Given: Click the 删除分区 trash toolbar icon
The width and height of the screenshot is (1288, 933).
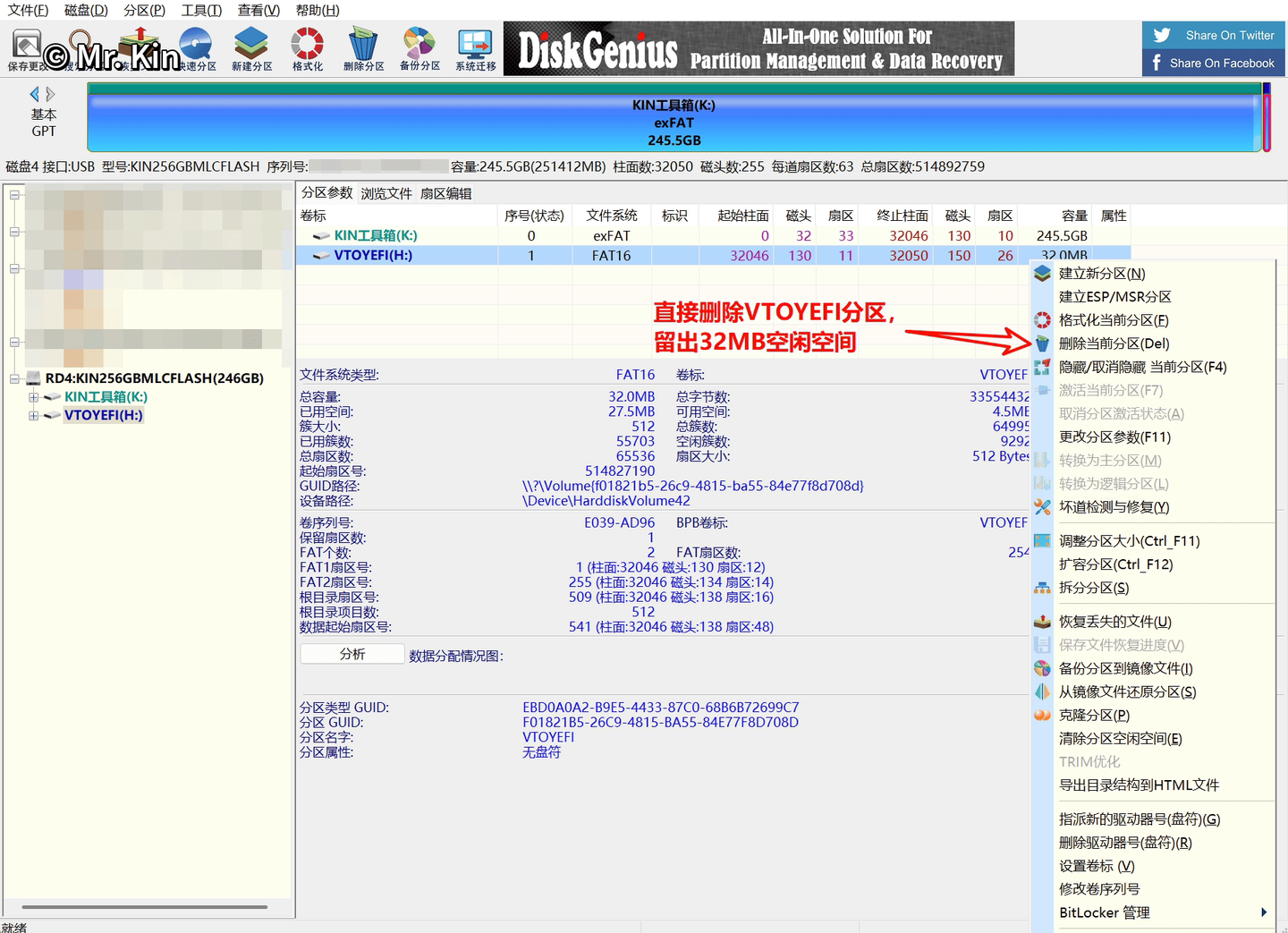Looking at the screenshot, I should (x=363, y=49).
